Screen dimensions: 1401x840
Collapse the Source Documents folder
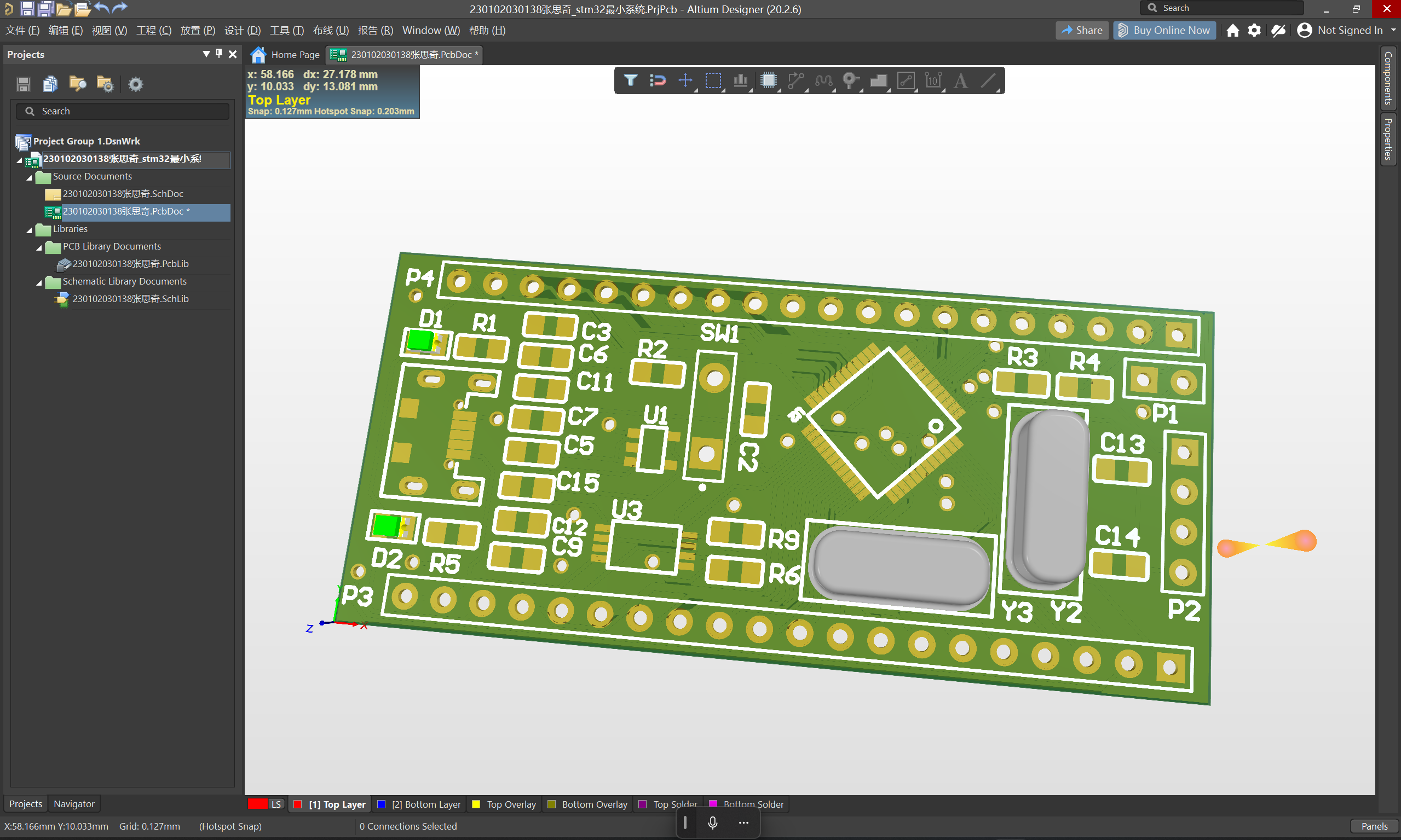30,177
